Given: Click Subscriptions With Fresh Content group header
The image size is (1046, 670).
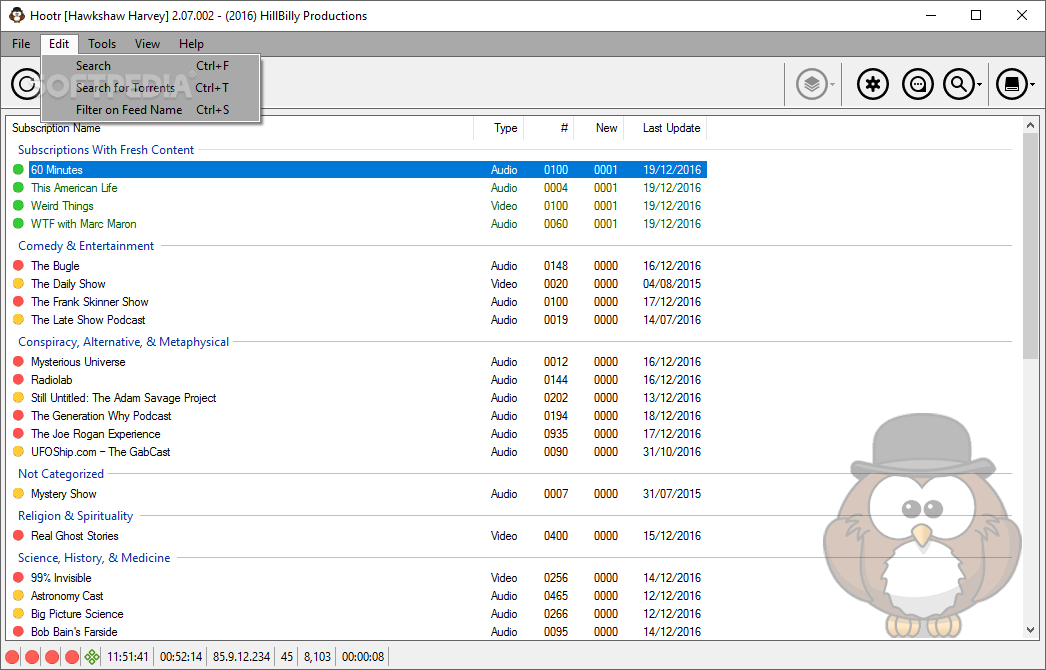Looking at the screenshot, I should click(106, 150).
